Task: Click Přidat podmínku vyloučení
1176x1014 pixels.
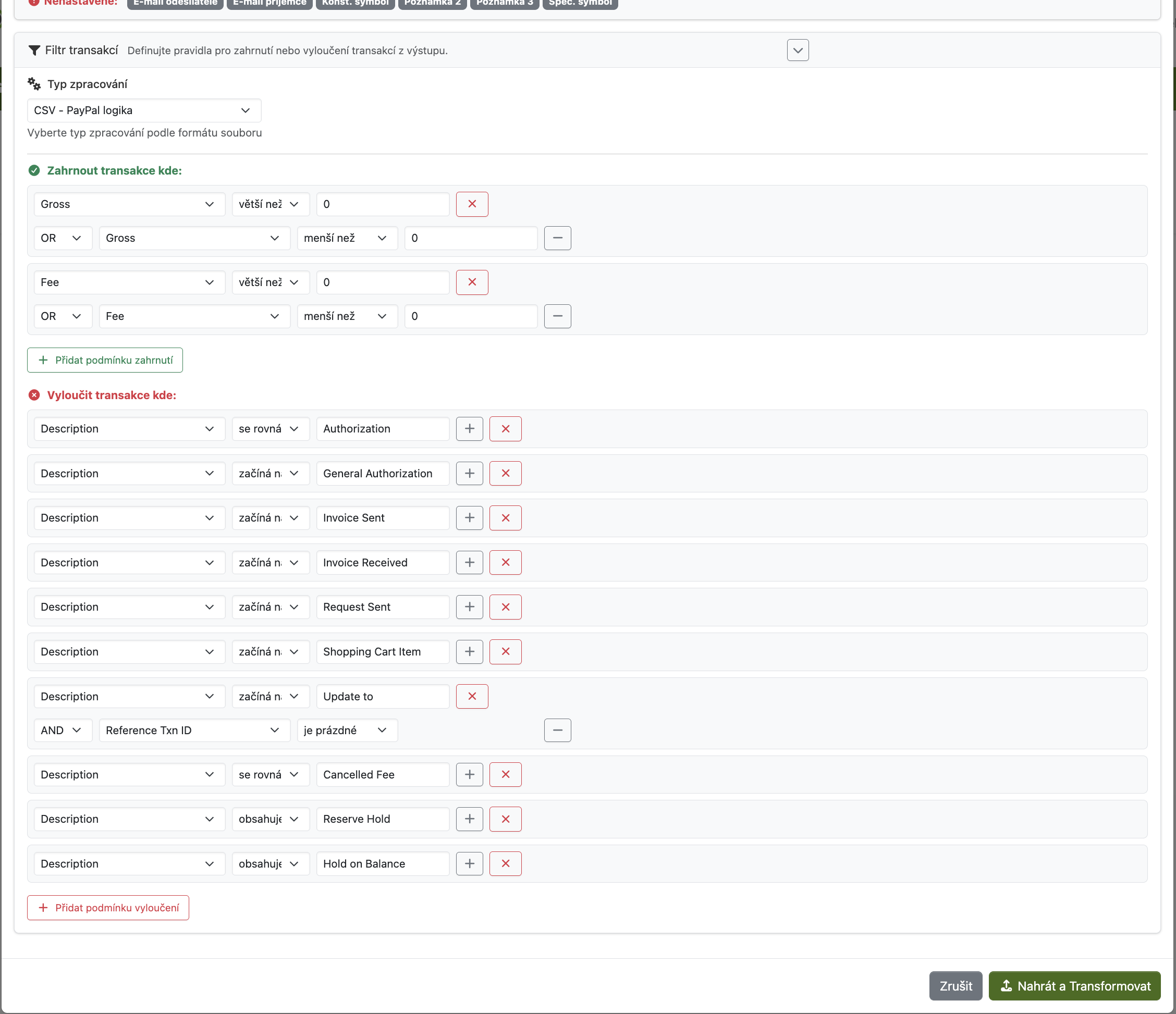Action: coord(107,907)
